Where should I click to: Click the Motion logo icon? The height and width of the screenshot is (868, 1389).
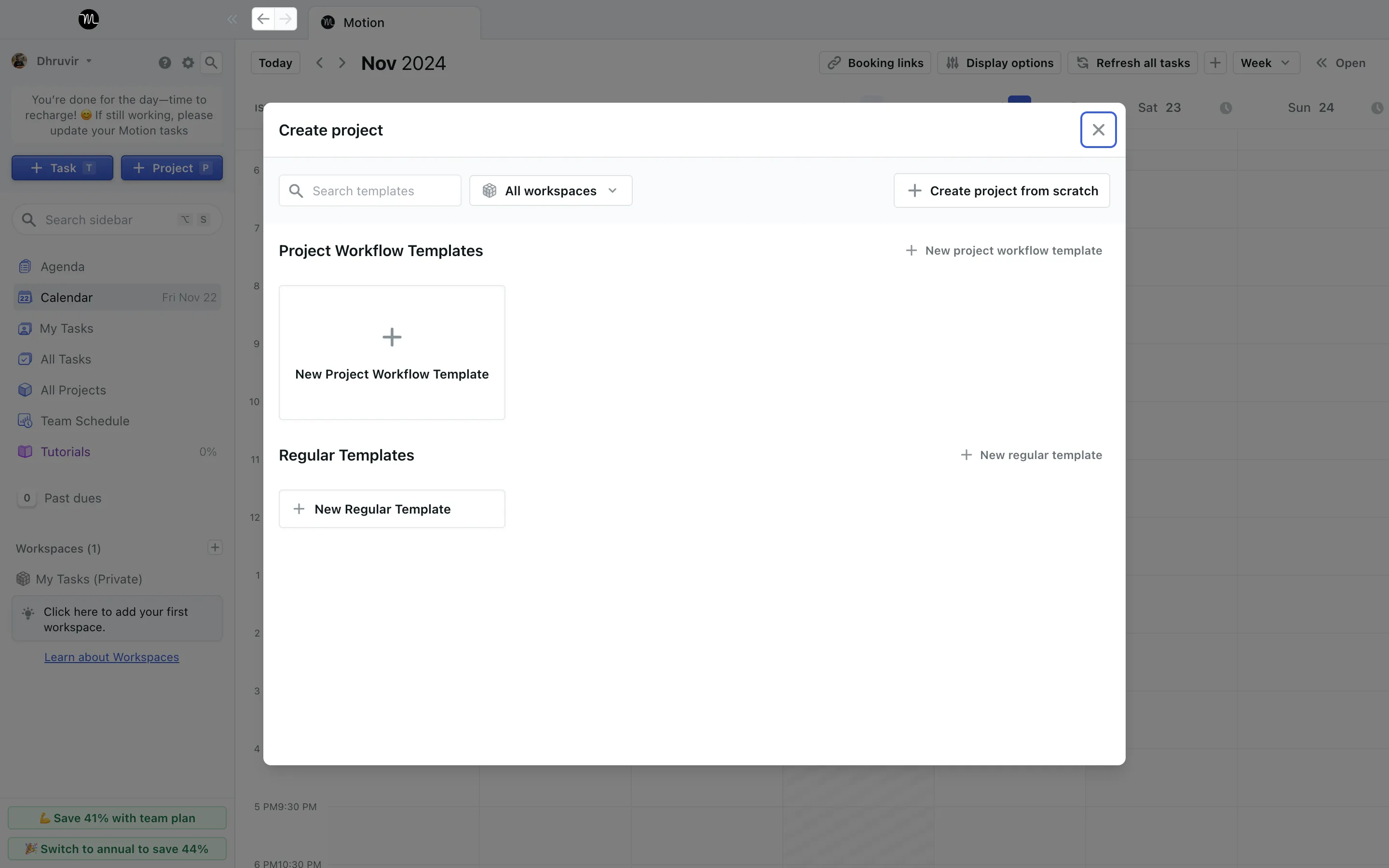88,19
